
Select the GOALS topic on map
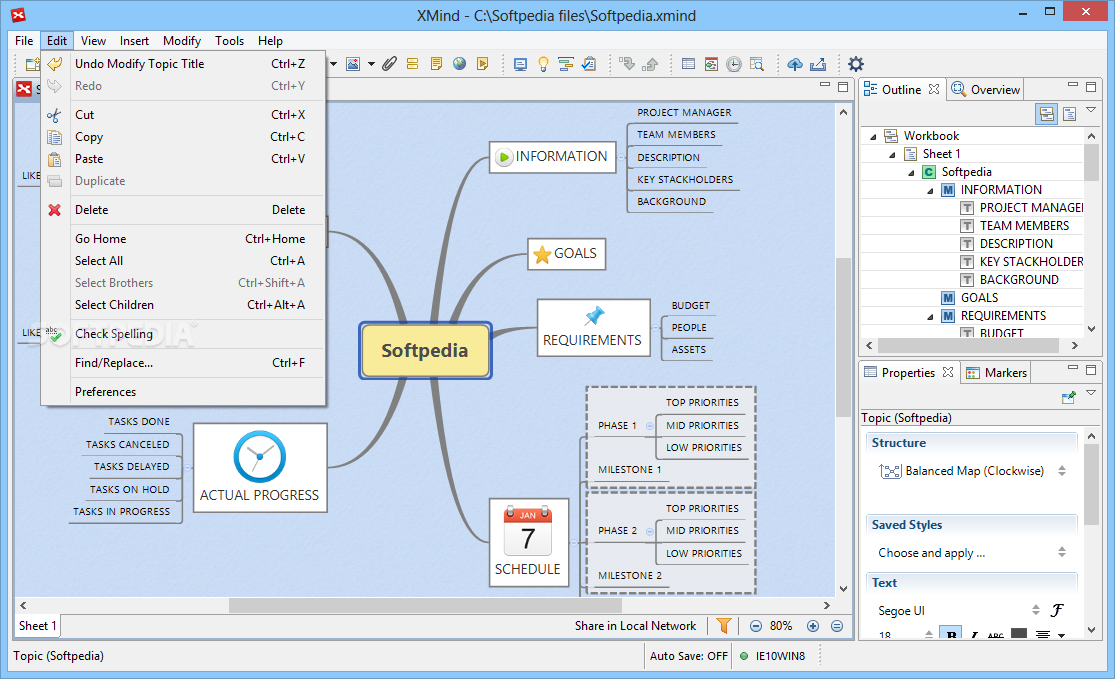pyautogui.click(x=567, y=254)
